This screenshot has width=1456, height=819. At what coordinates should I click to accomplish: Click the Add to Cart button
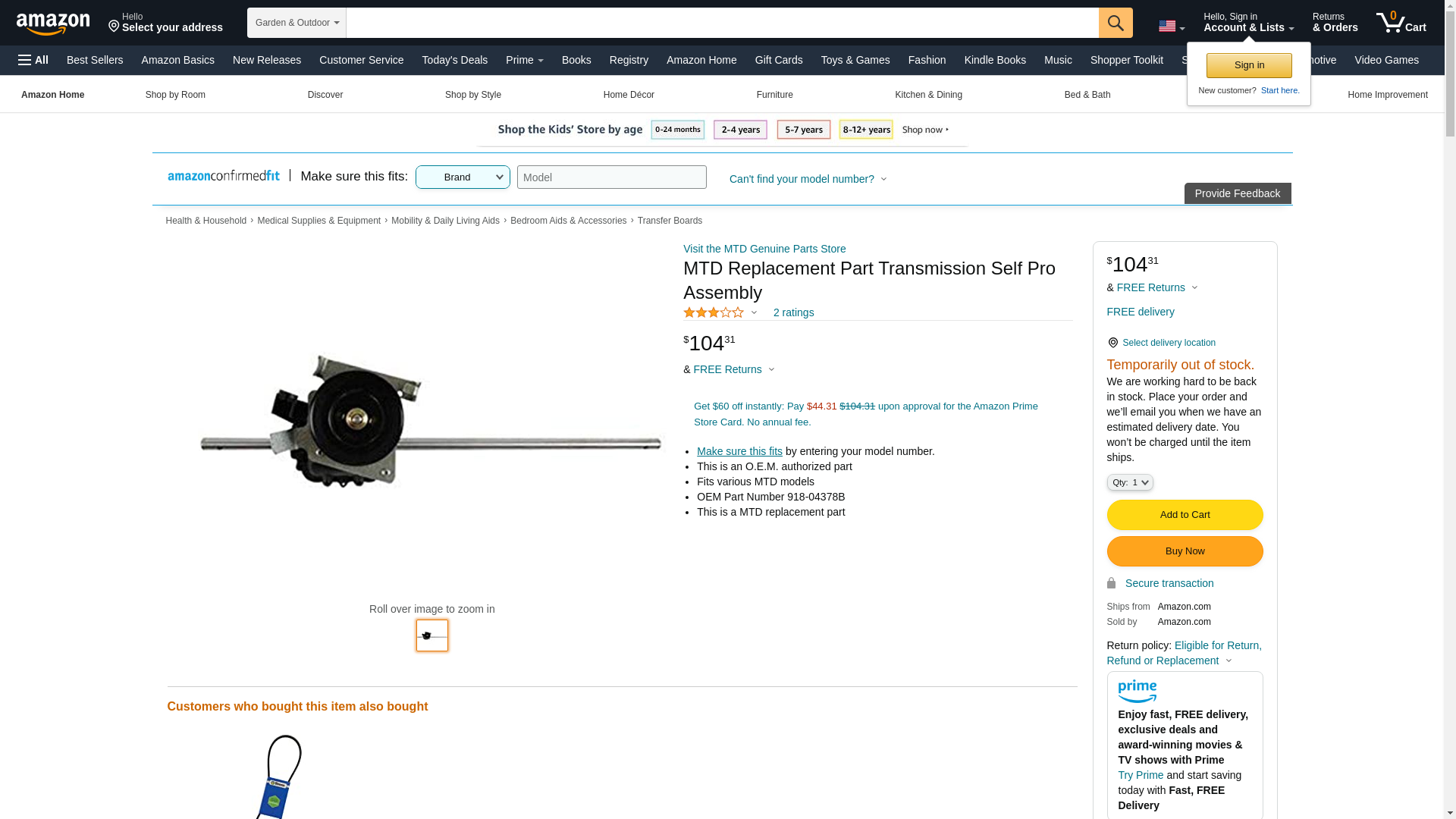tap(1185, 515)
